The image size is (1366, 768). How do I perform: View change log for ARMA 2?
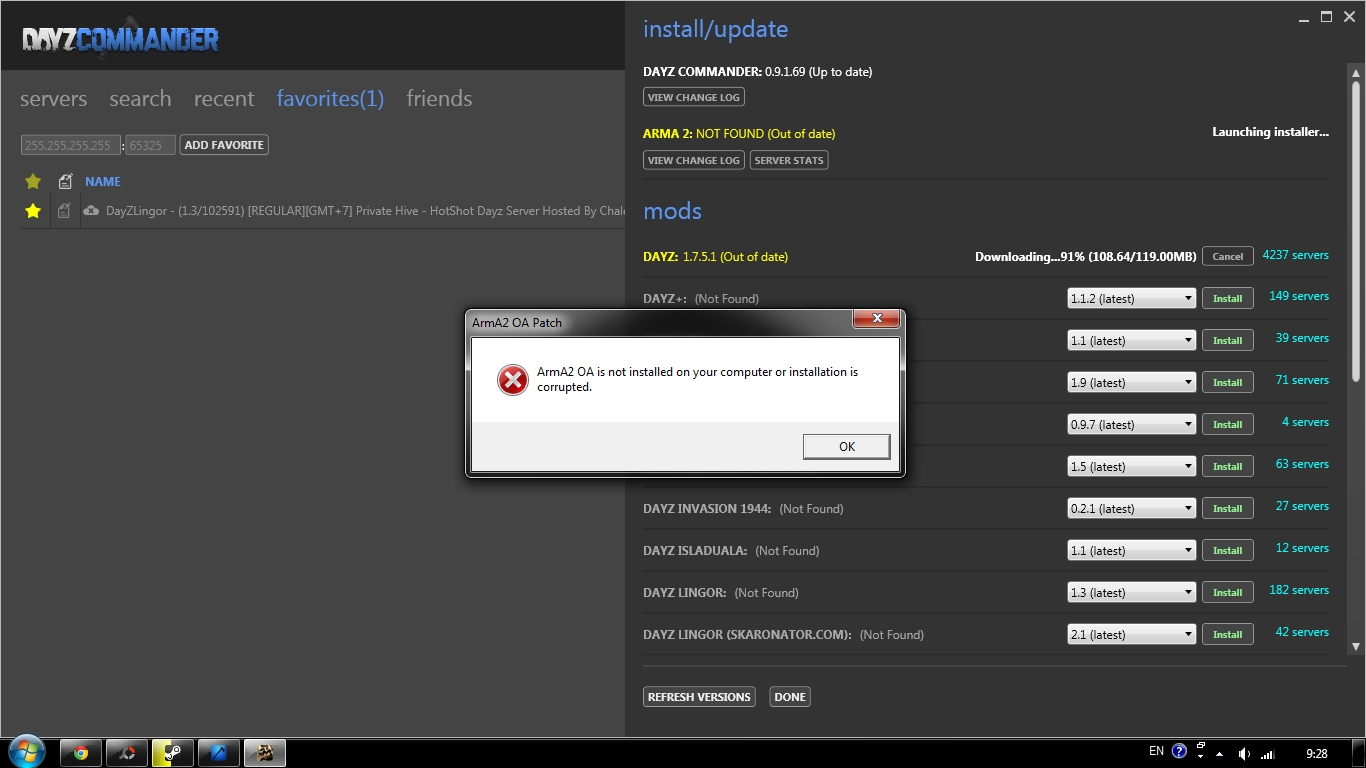(694, 160)
